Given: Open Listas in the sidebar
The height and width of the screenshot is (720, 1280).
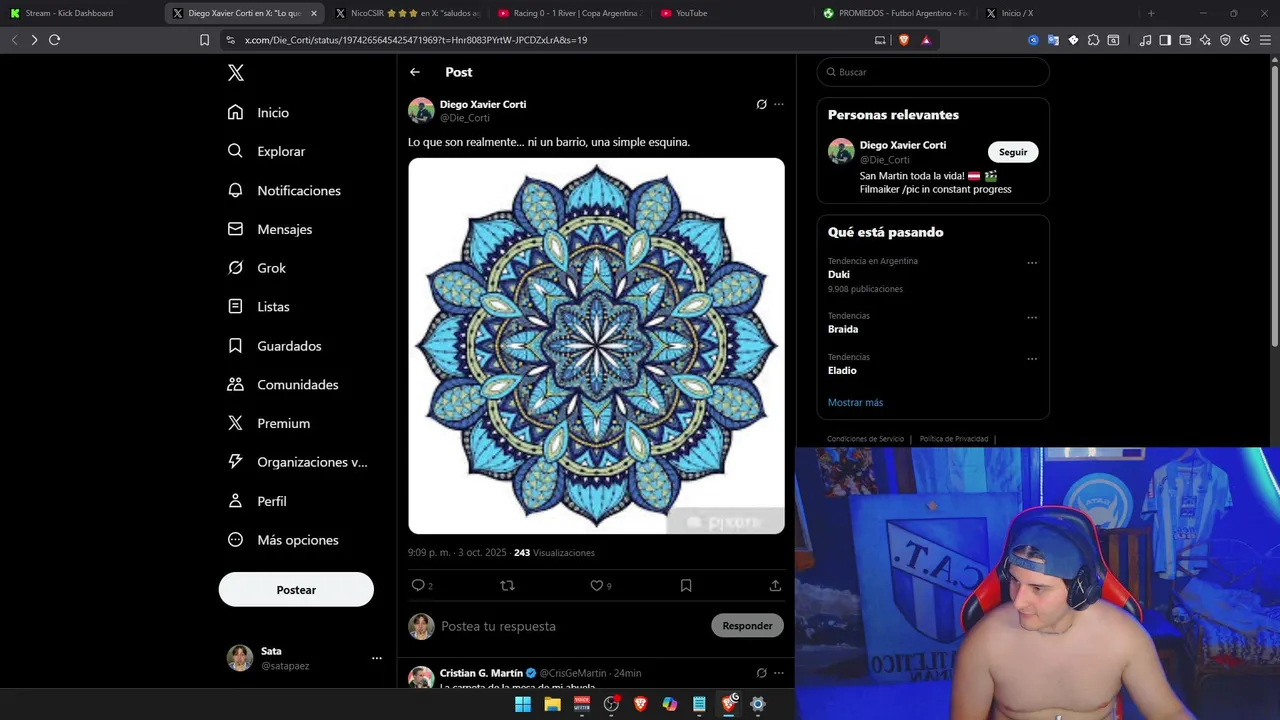Looking at the screenshot, I should click(x=258, y=307).
